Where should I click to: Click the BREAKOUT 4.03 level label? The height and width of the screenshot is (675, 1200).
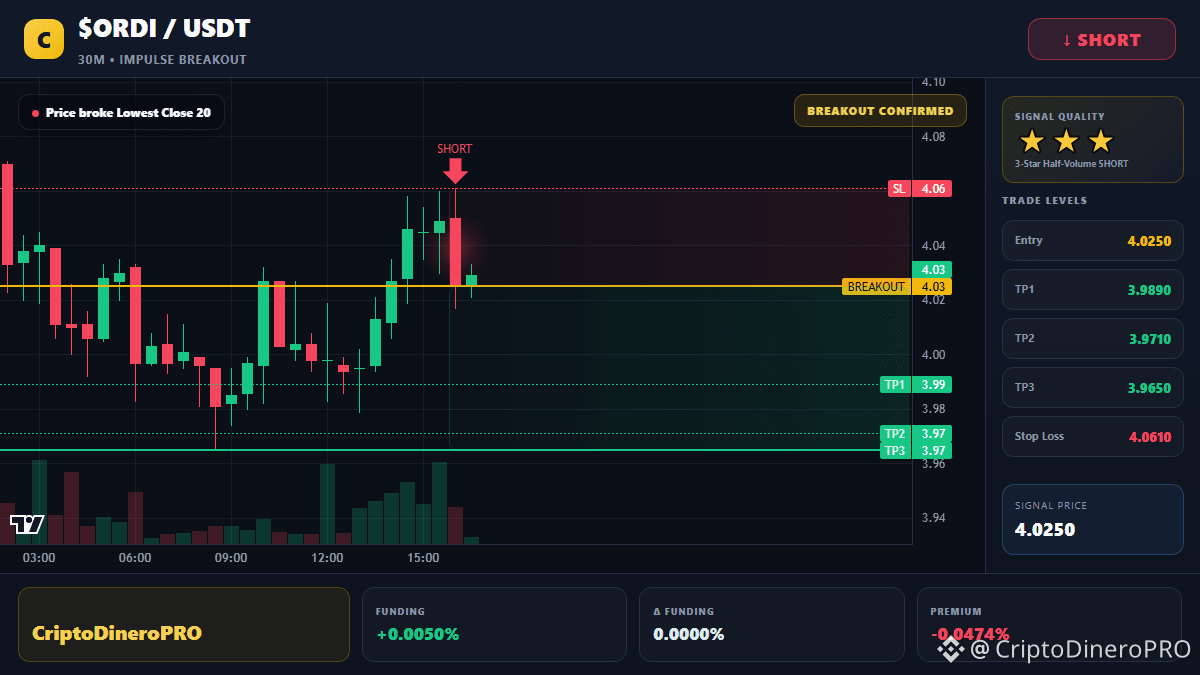click(897, 287)
